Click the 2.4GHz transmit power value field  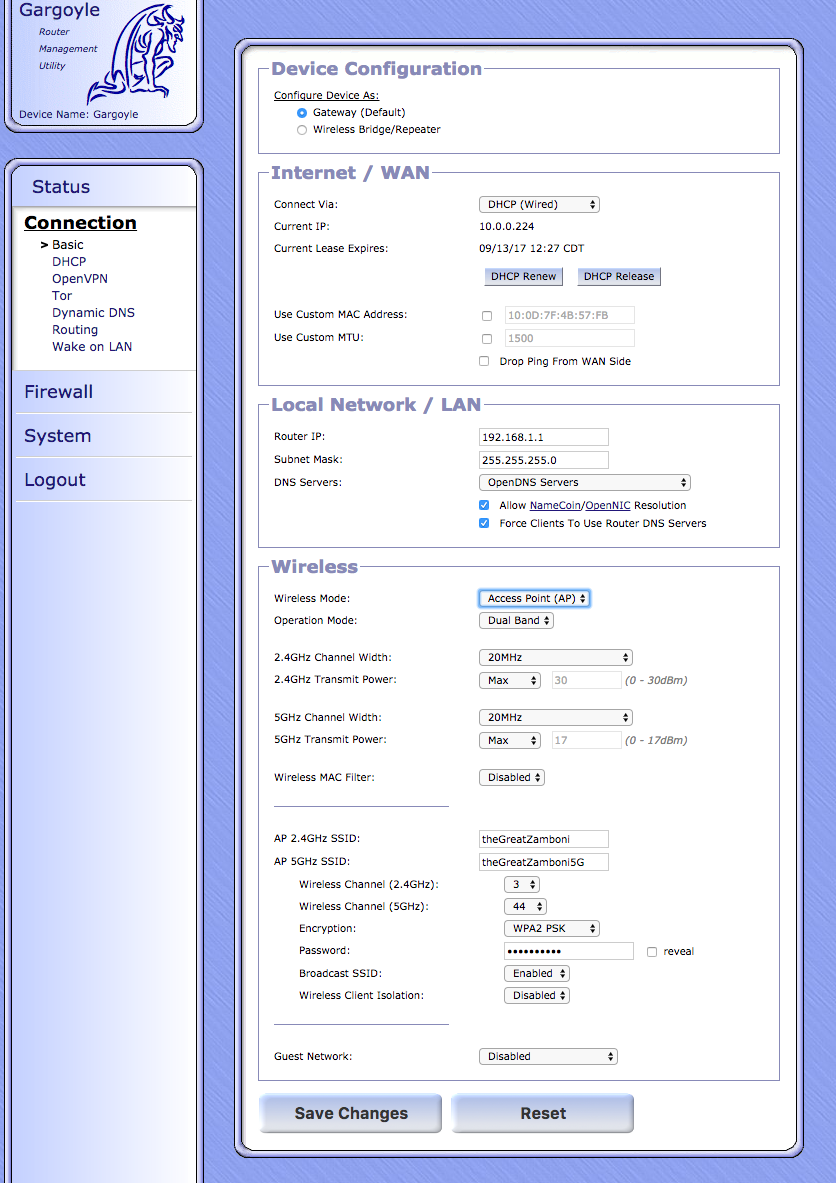tap(587, 680)
